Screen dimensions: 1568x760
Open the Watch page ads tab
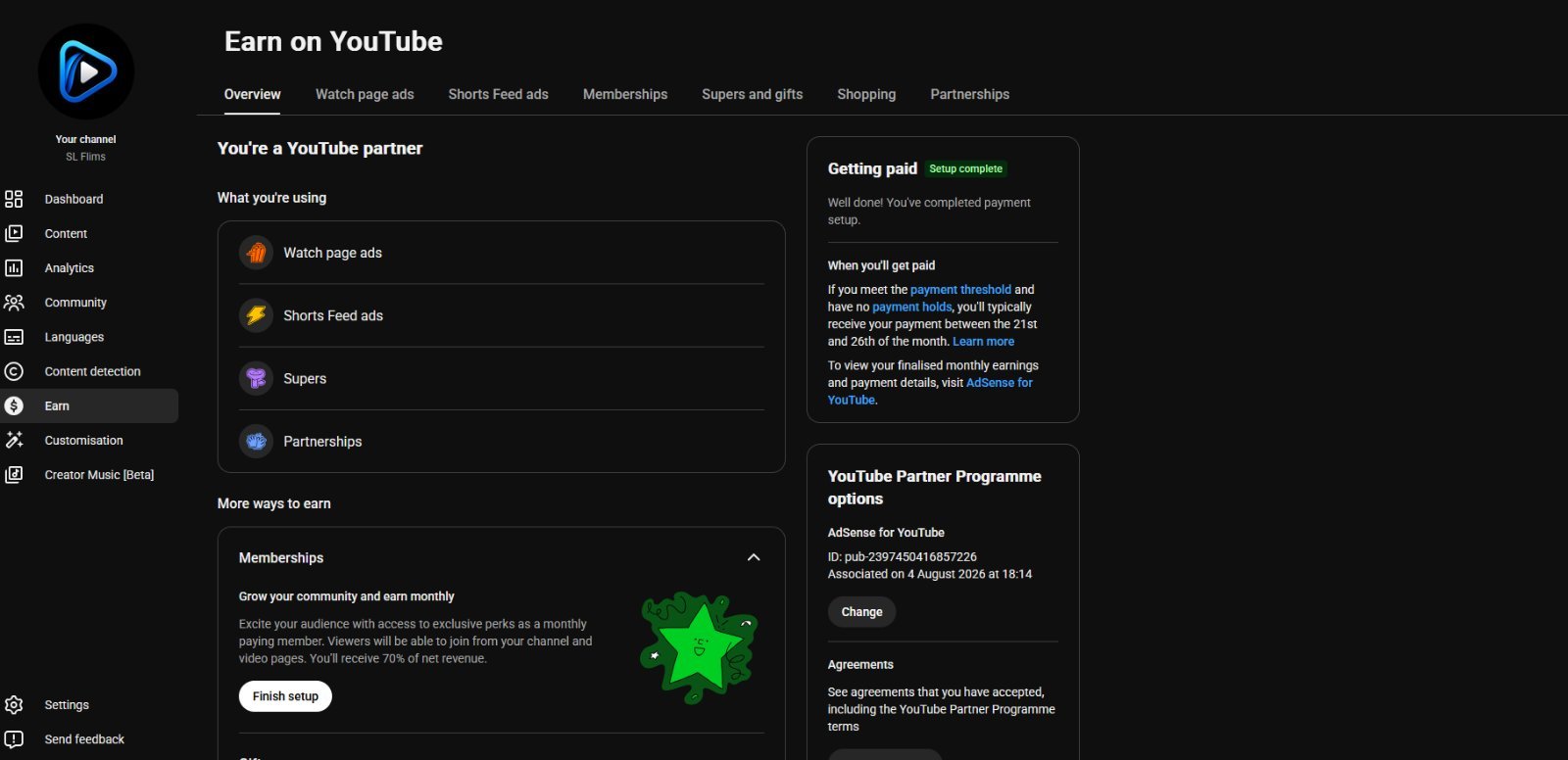[365, 94]
